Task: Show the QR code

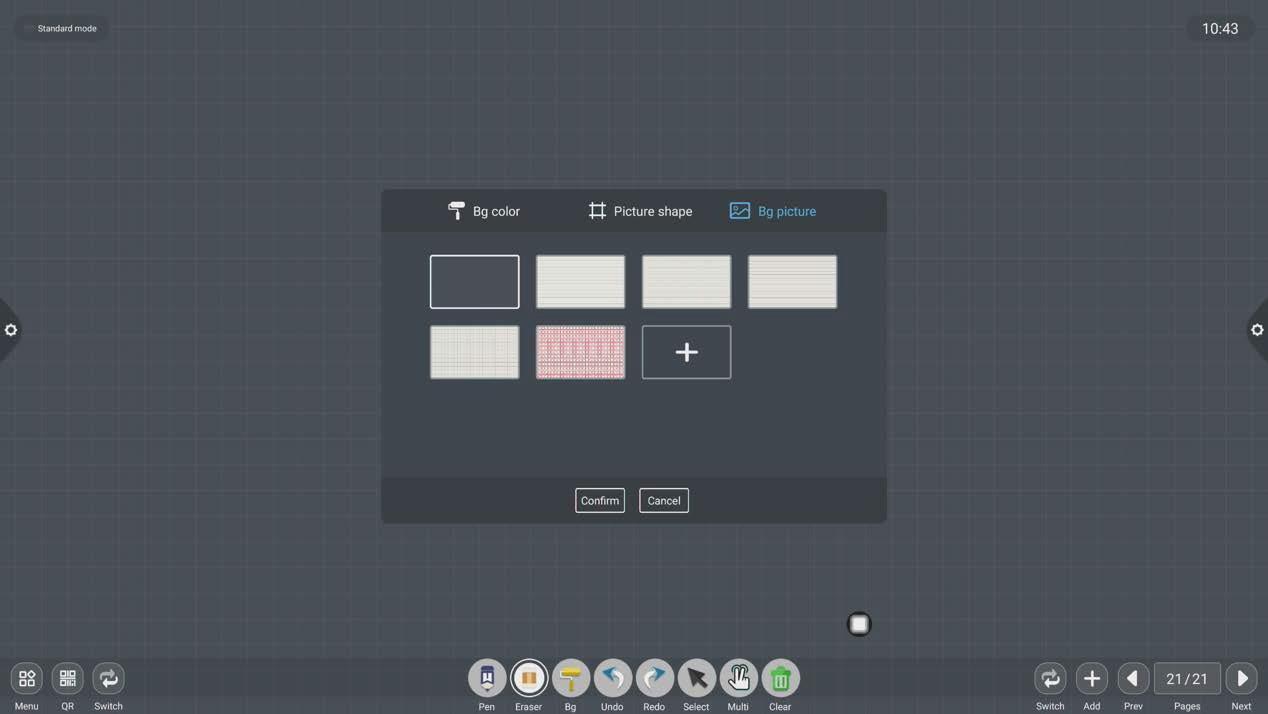Action: coord(68,678)
